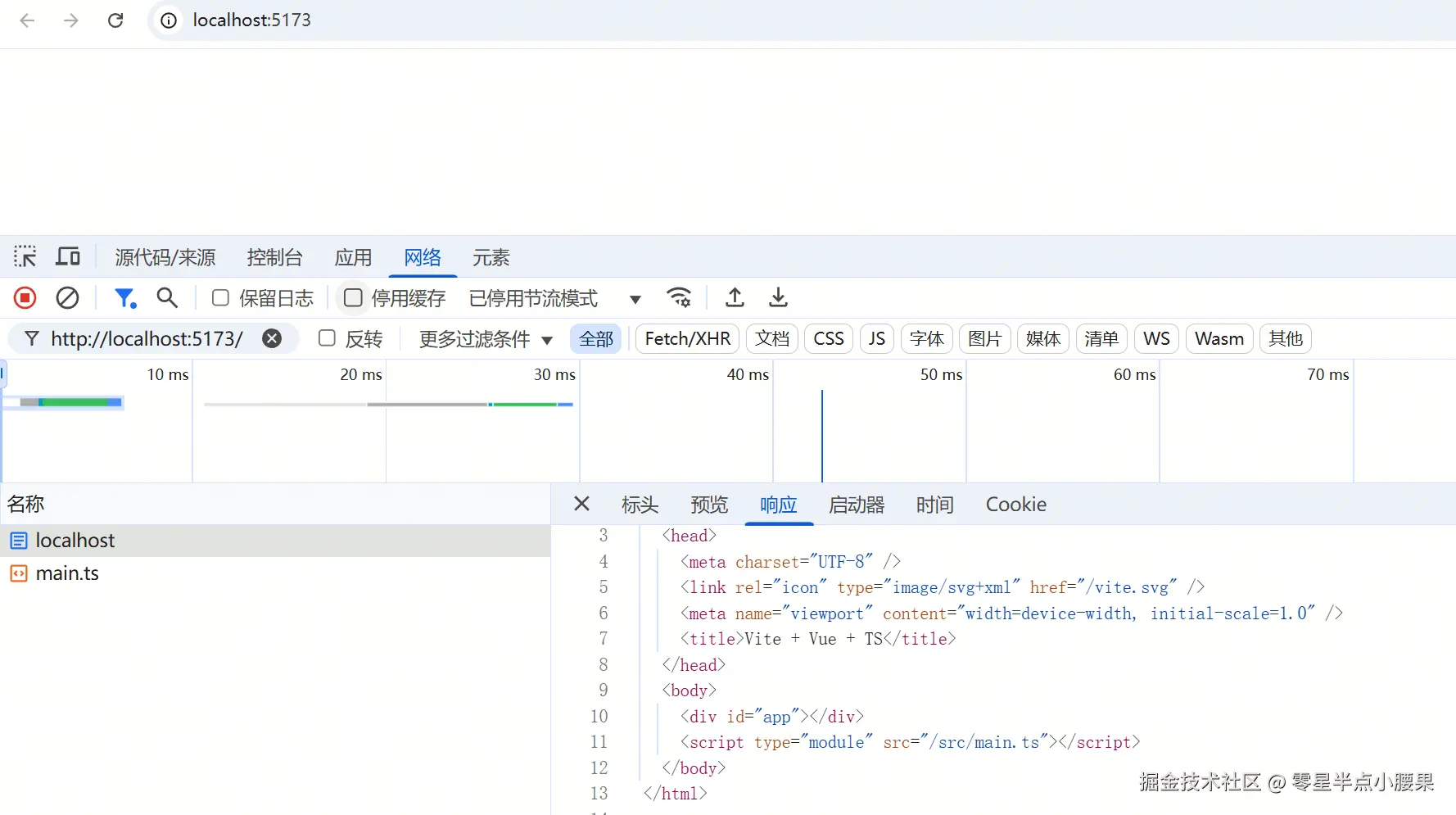Click the browser back arrow
Screen dimensions: 1456x815
[27, 20]
